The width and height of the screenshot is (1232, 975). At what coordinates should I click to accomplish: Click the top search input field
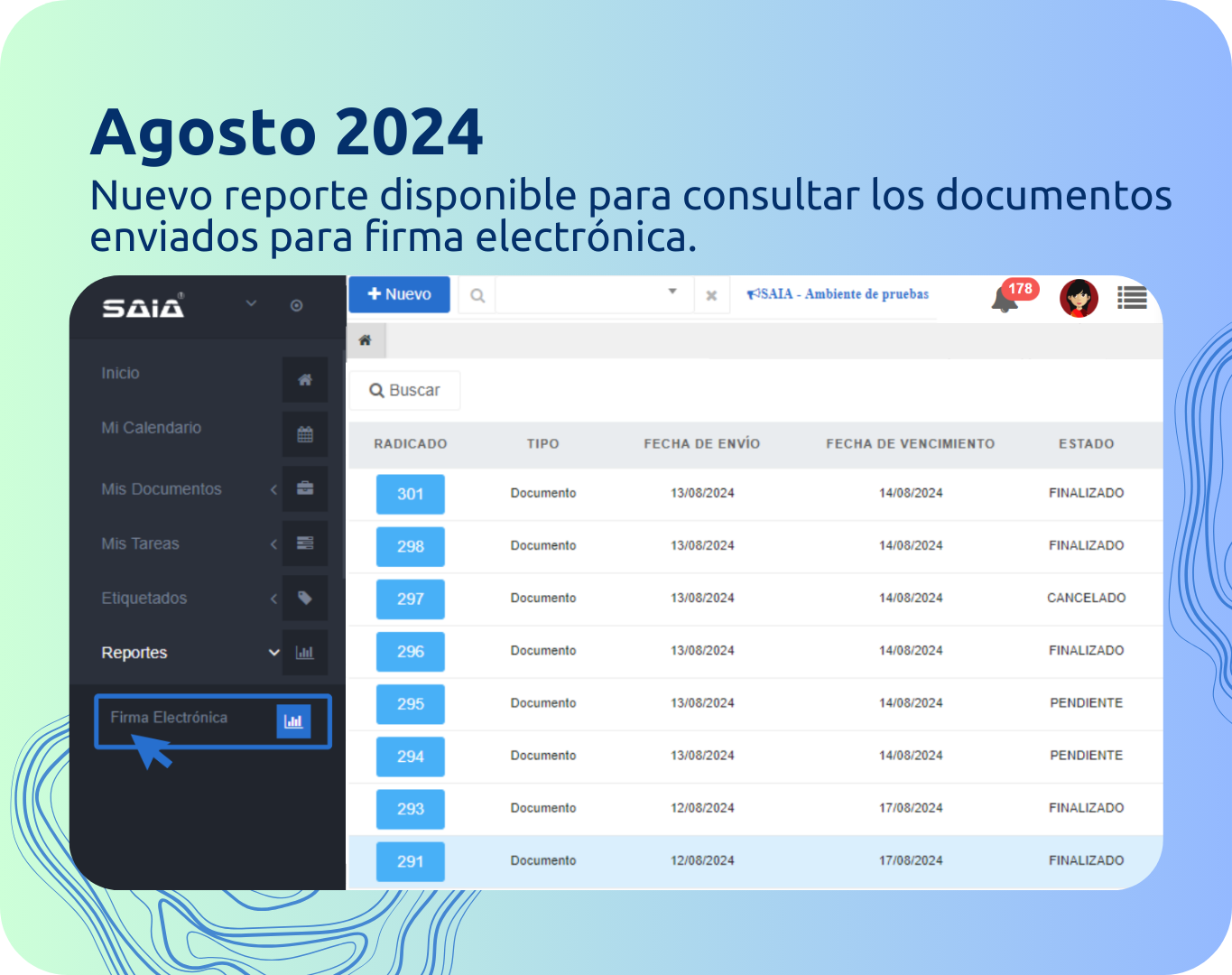coord(579,295)
